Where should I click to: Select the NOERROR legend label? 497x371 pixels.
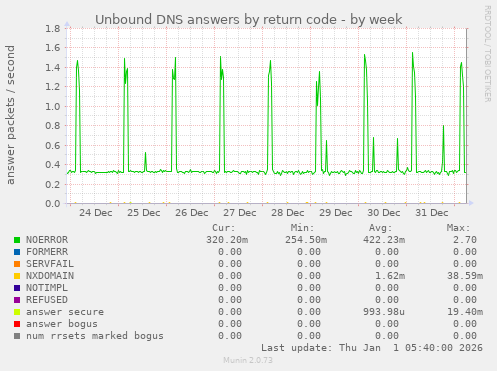pyautogui.click(x=47, y=240)
